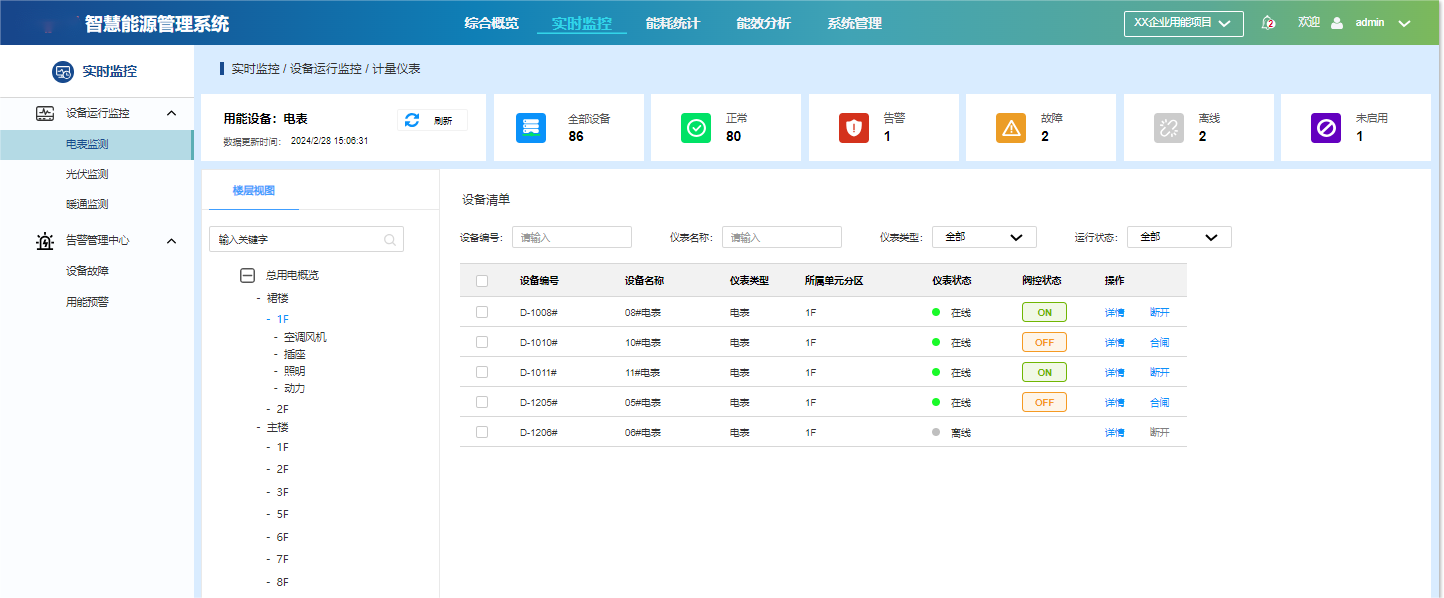Click 合闸 for device D-1010#
Viewport: 1444px width, 598px height.
coord(1159,343)
